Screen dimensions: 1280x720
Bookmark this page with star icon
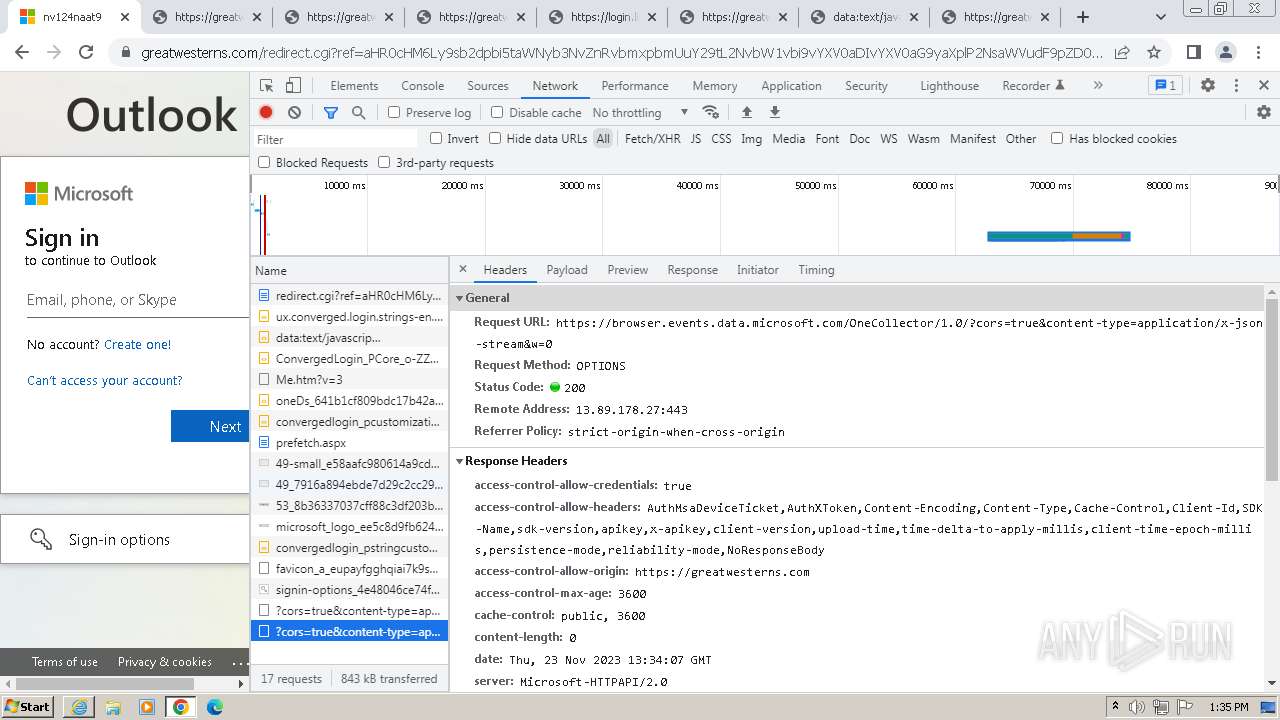tap(1154, 53)
